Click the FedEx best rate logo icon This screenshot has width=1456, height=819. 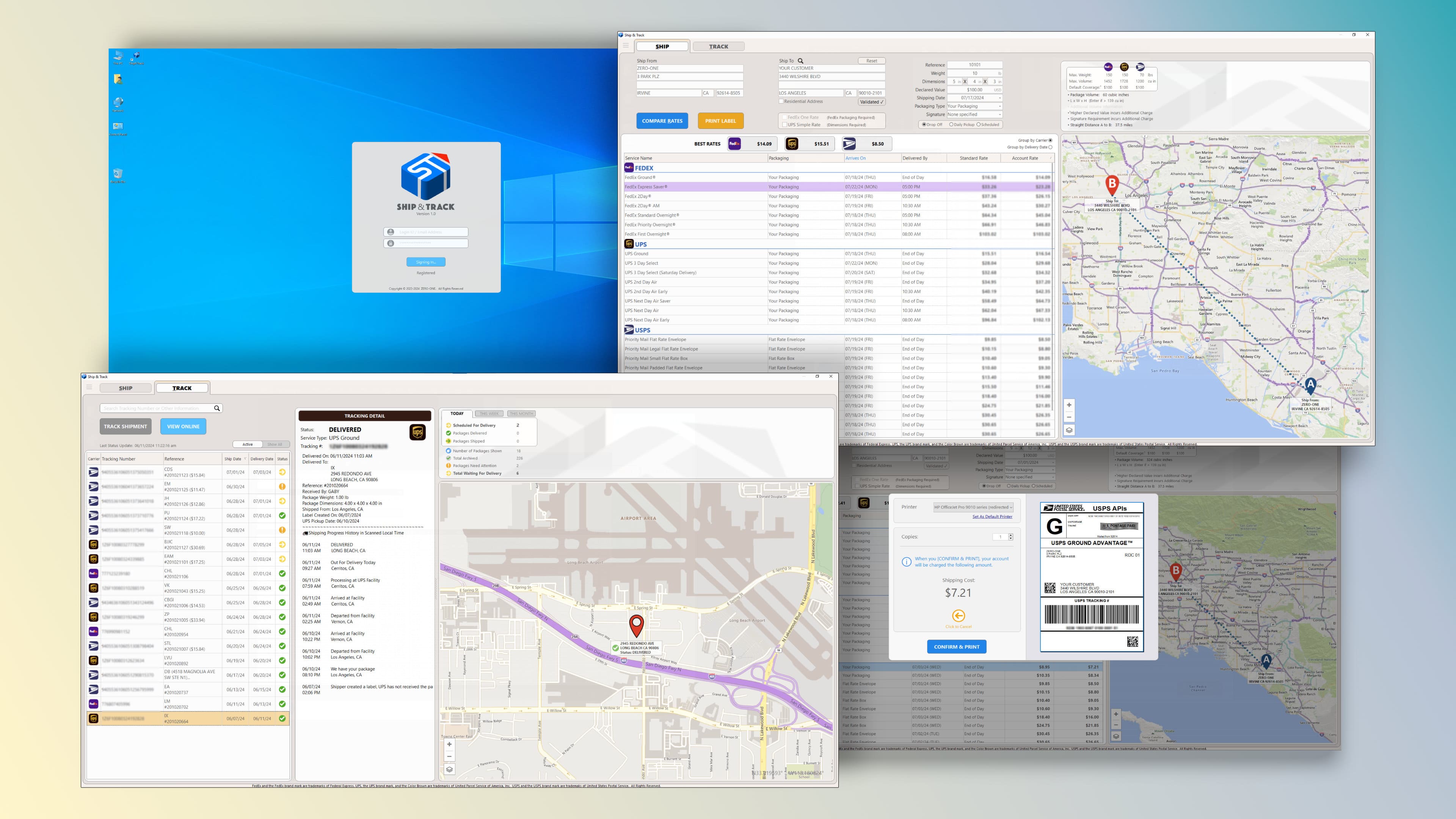point(734,144)
